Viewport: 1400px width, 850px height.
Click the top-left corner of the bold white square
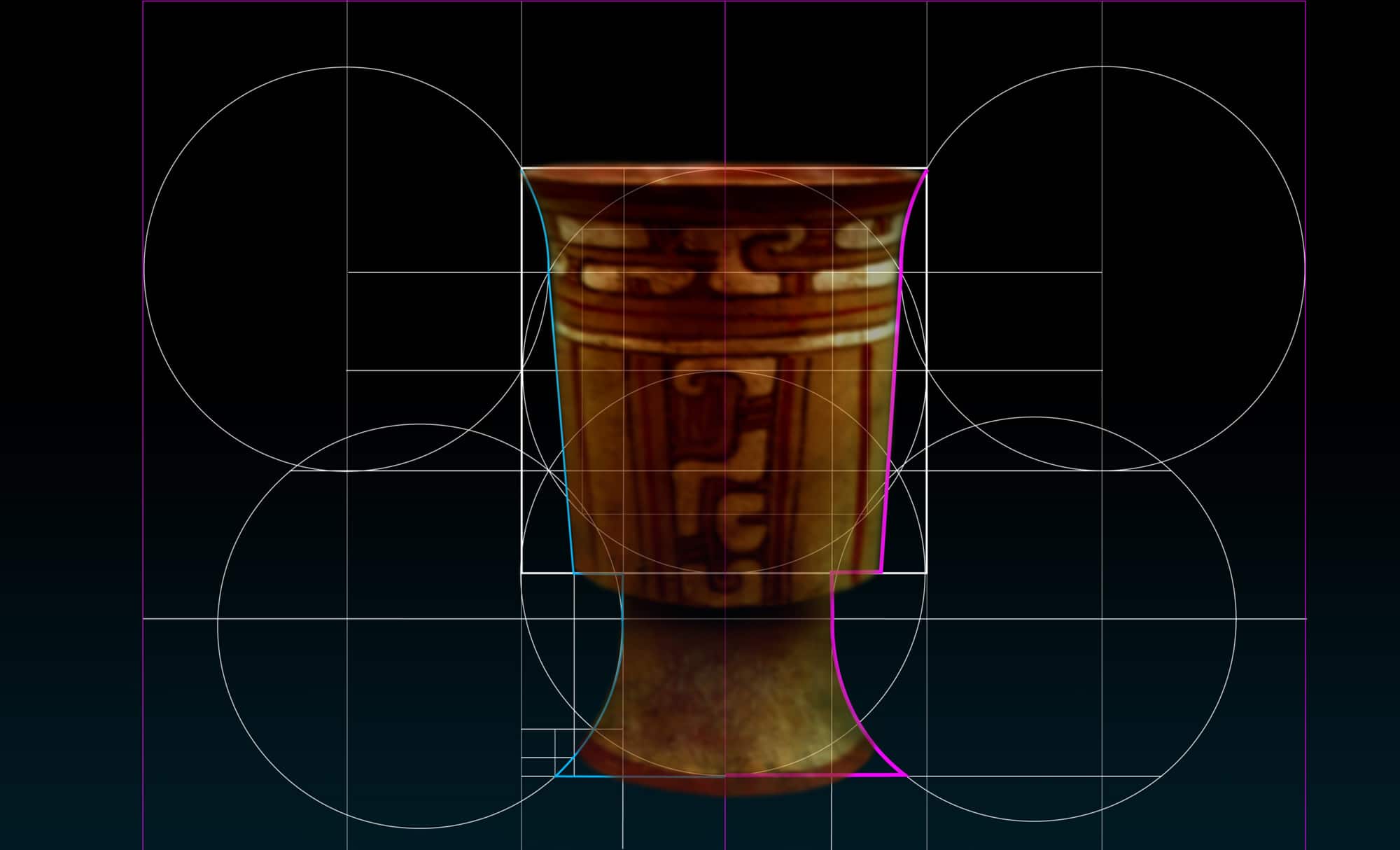522,168
